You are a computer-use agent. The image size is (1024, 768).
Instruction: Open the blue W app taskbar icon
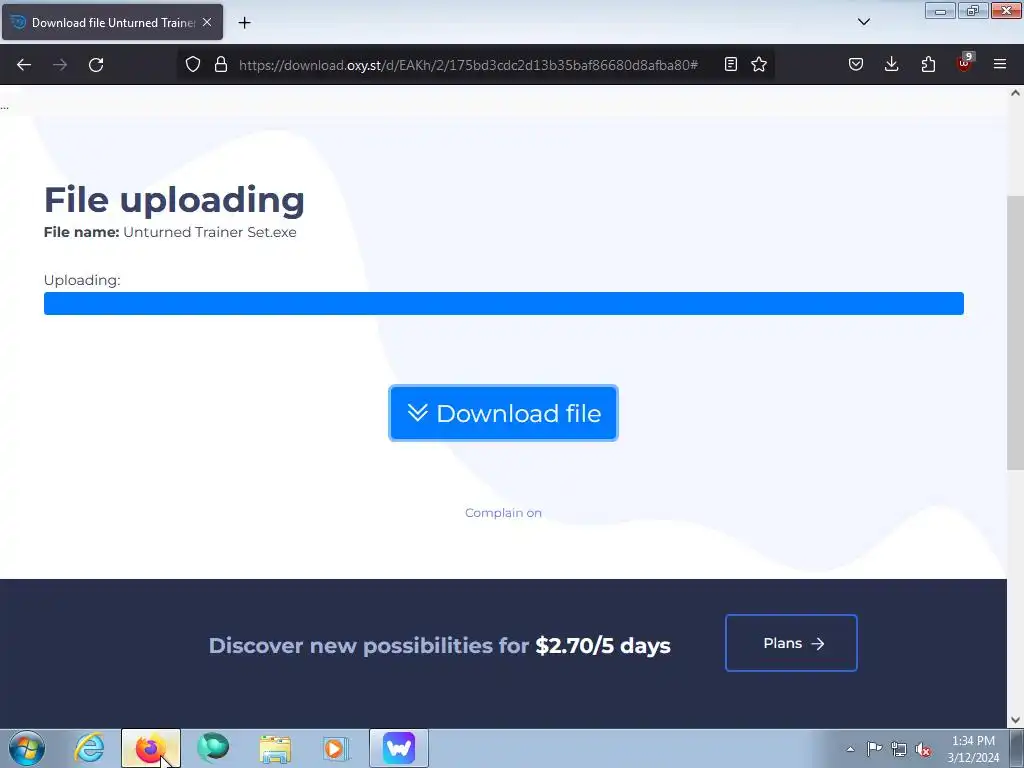click(x=399, y=748)
